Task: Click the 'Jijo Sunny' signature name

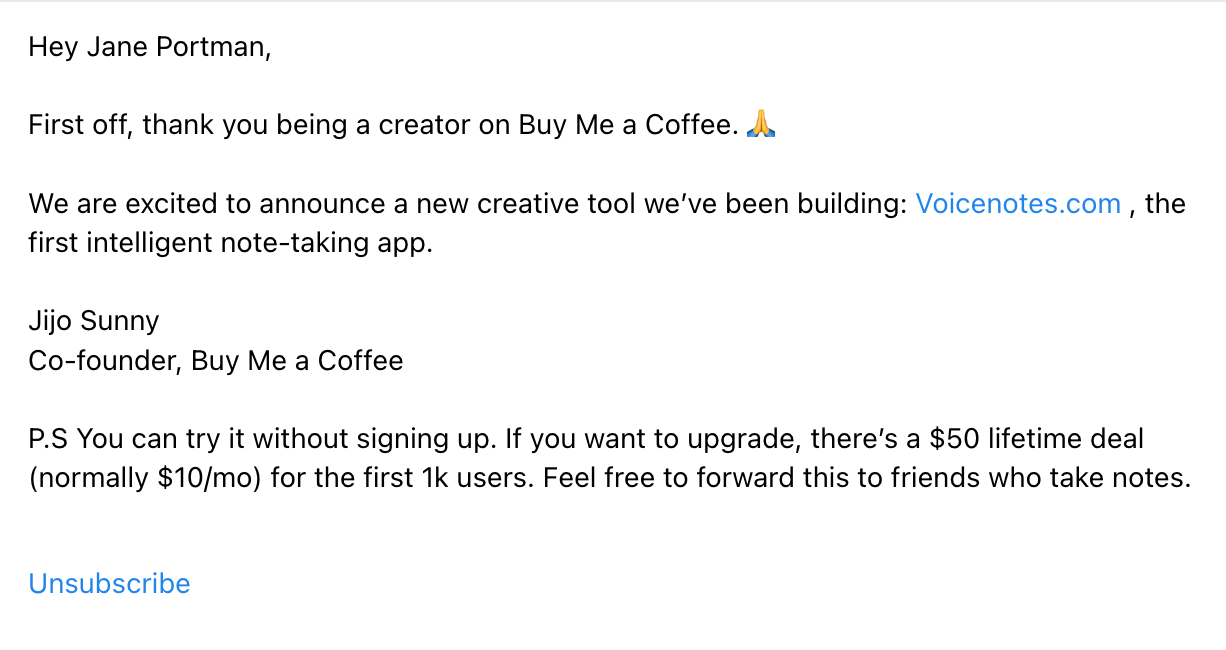Action: [94, 321]
